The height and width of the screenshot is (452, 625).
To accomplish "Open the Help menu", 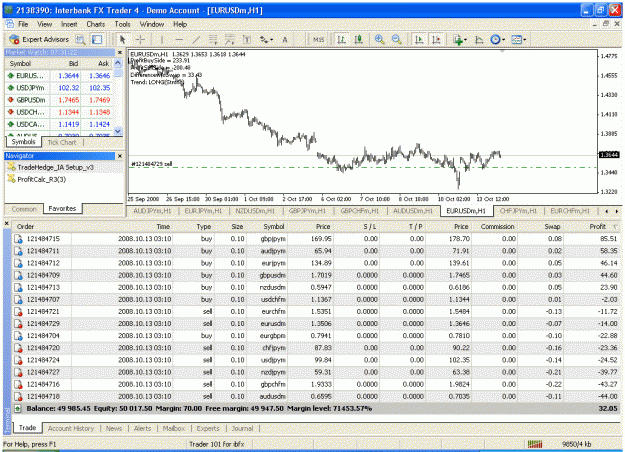I will (x=180, y=24).
